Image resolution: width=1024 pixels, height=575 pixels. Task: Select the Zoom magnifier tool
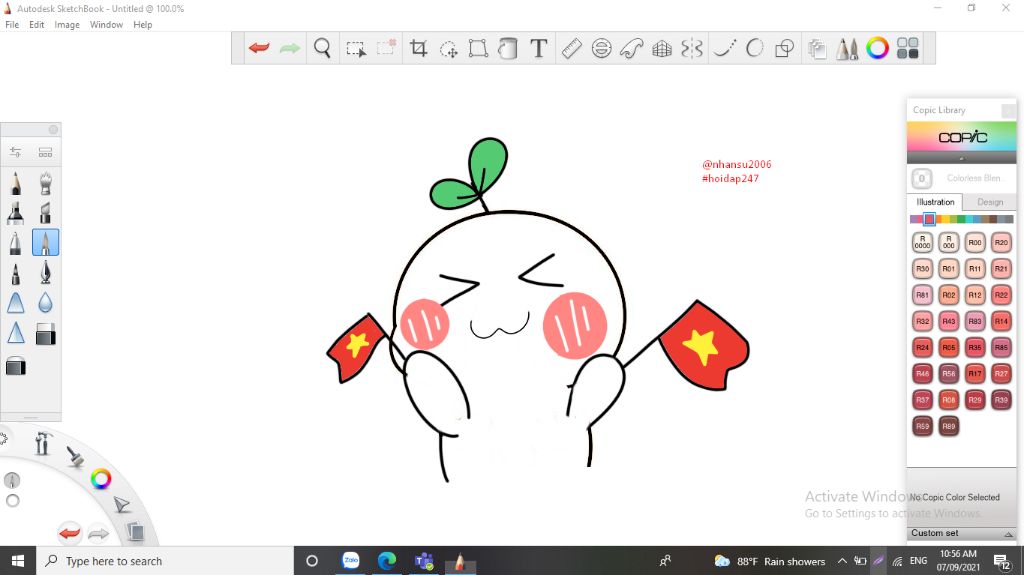322,48
